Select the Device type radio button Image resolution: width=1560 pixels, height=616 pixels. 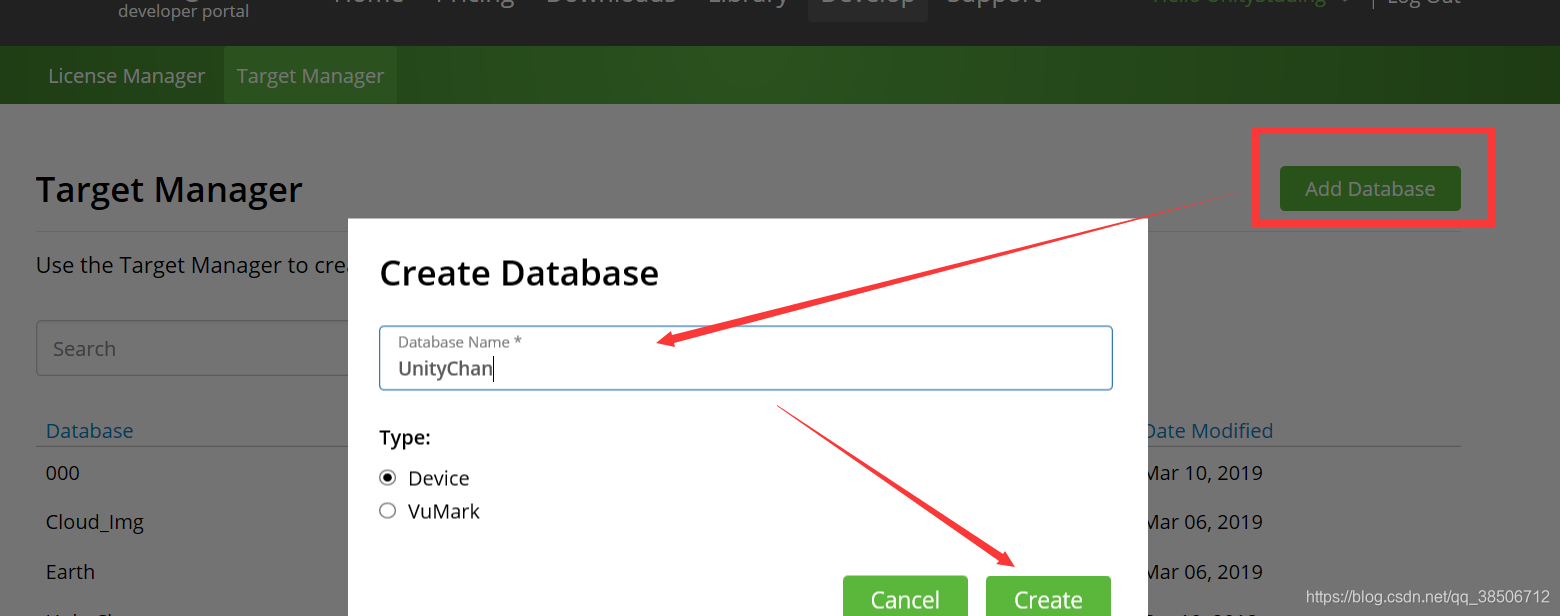pos(388,478)
